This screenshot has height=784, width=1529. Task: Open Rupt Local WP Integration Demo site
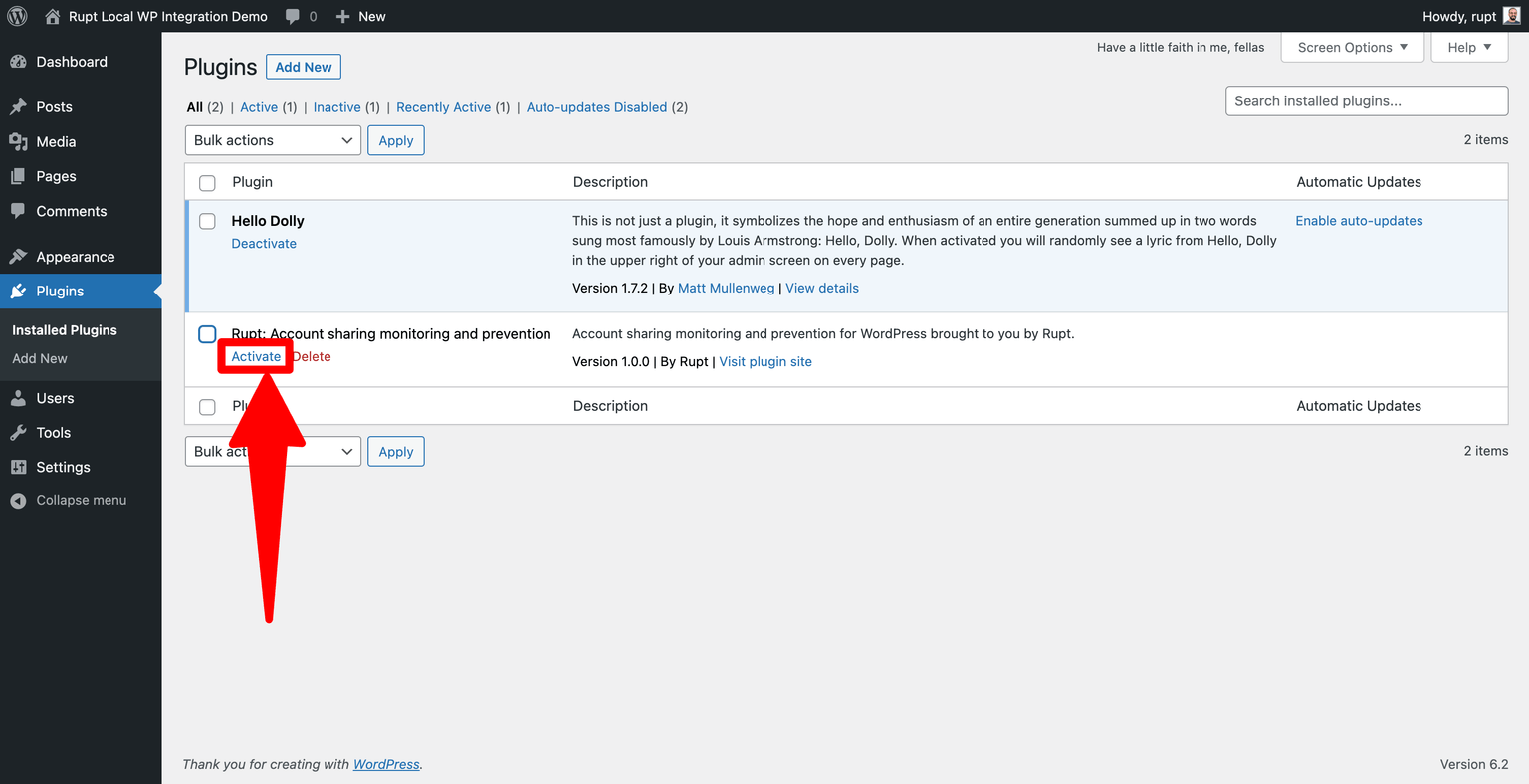coord(168,16)
